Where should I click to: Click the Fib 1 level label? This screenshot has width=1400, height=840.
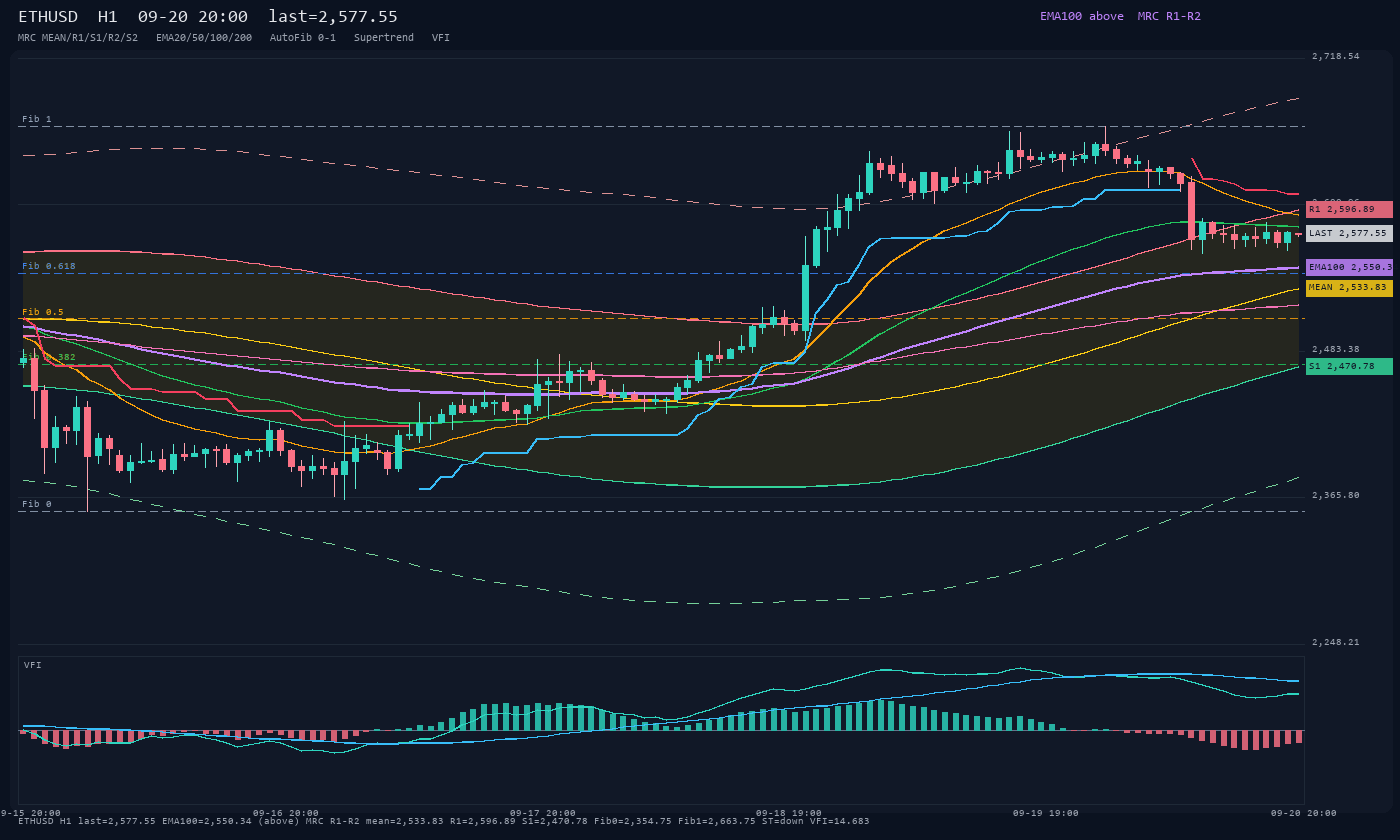[37, 119]
